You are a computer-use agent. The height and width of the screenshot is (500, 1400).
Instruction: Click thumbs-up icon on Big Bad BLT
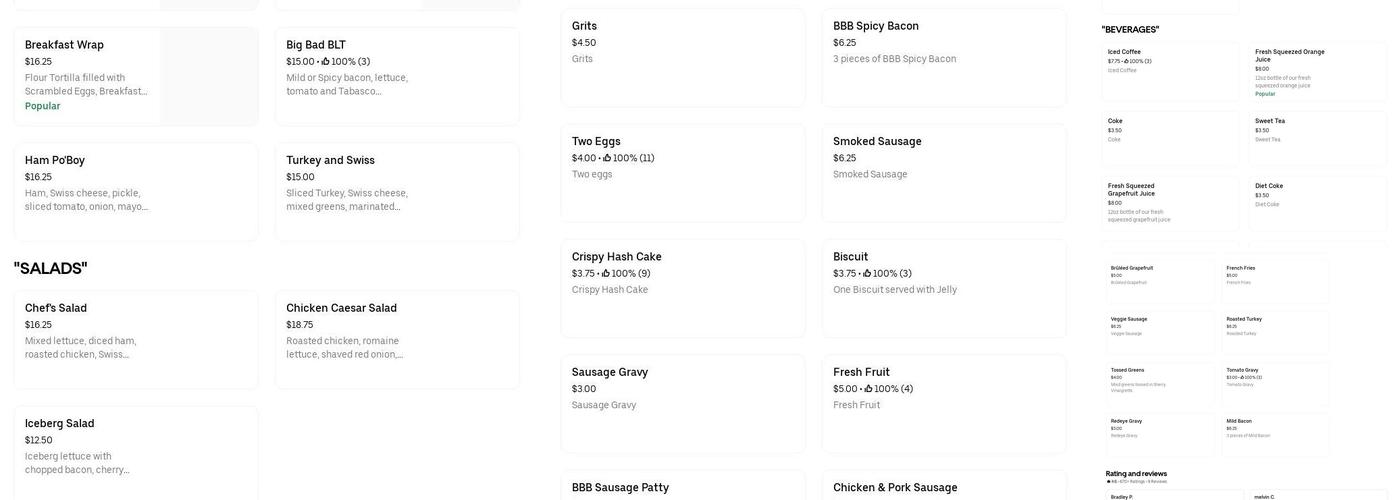click(326, 62)
